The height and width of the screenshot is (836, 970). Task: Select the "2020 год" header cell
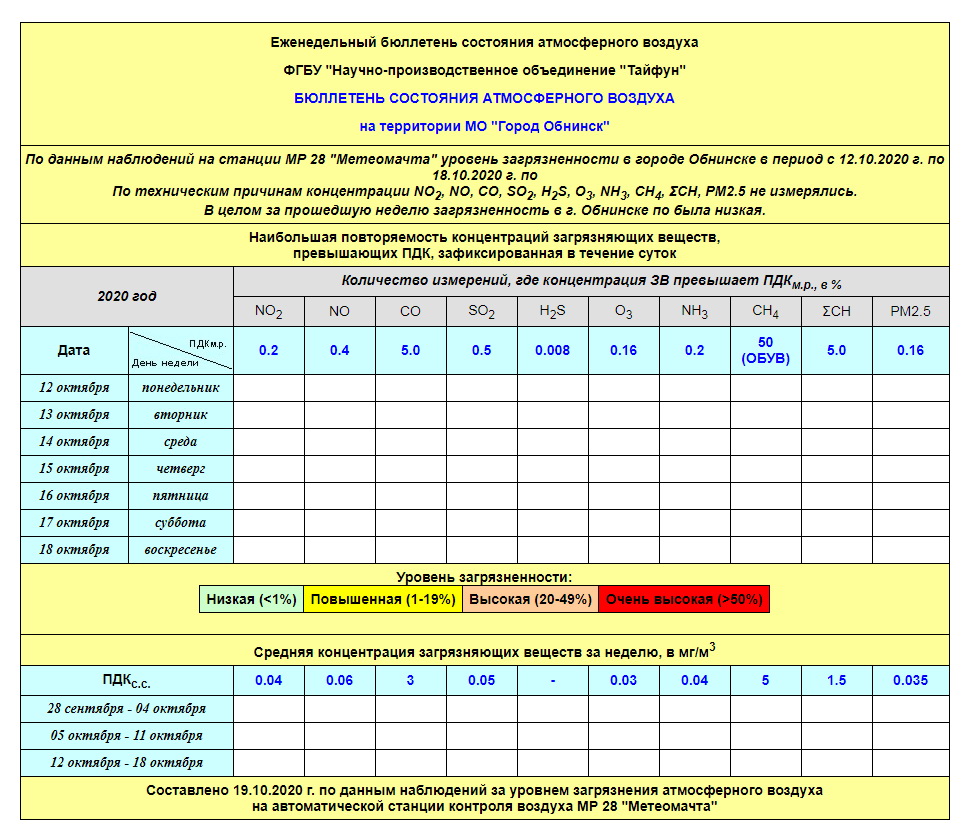click(x=126, y=296)
